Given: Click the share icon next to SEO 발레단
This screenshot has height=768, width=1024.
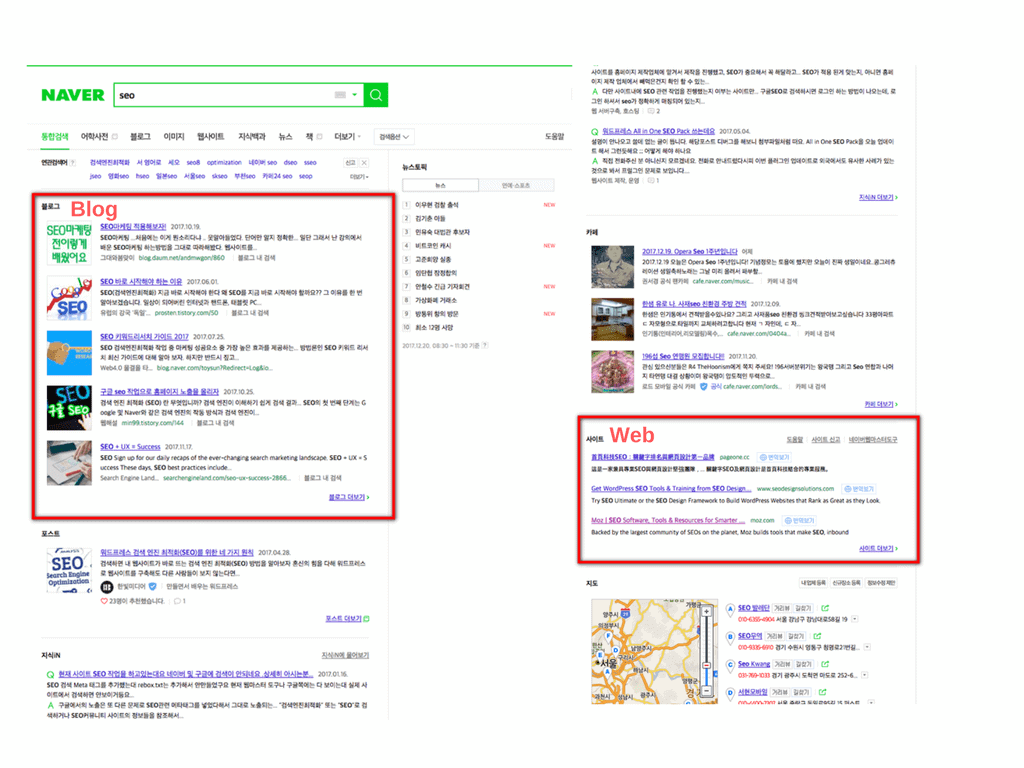Looking at the screenshot, I should click(x=825, y=608).
